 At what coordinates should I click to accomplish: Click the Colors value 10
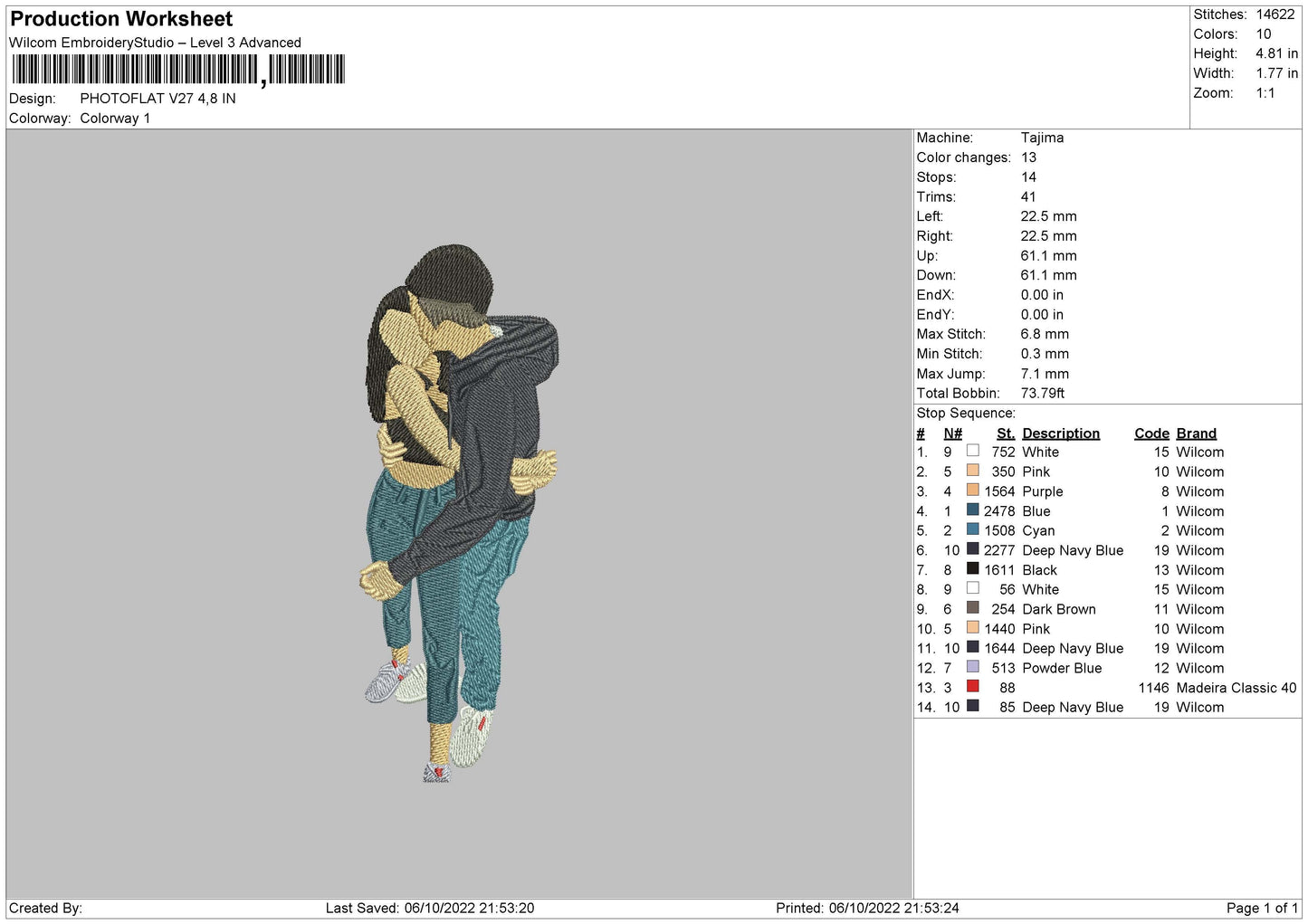[x=1263, y=34]
